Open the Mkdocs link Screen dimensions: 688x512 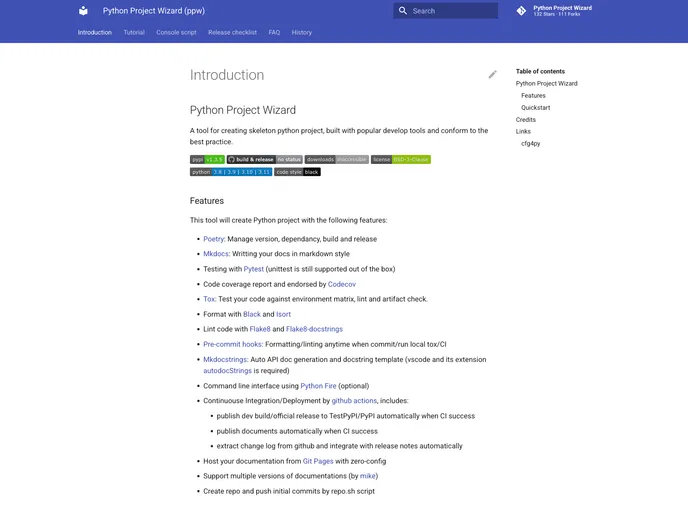tap(216, 254)
